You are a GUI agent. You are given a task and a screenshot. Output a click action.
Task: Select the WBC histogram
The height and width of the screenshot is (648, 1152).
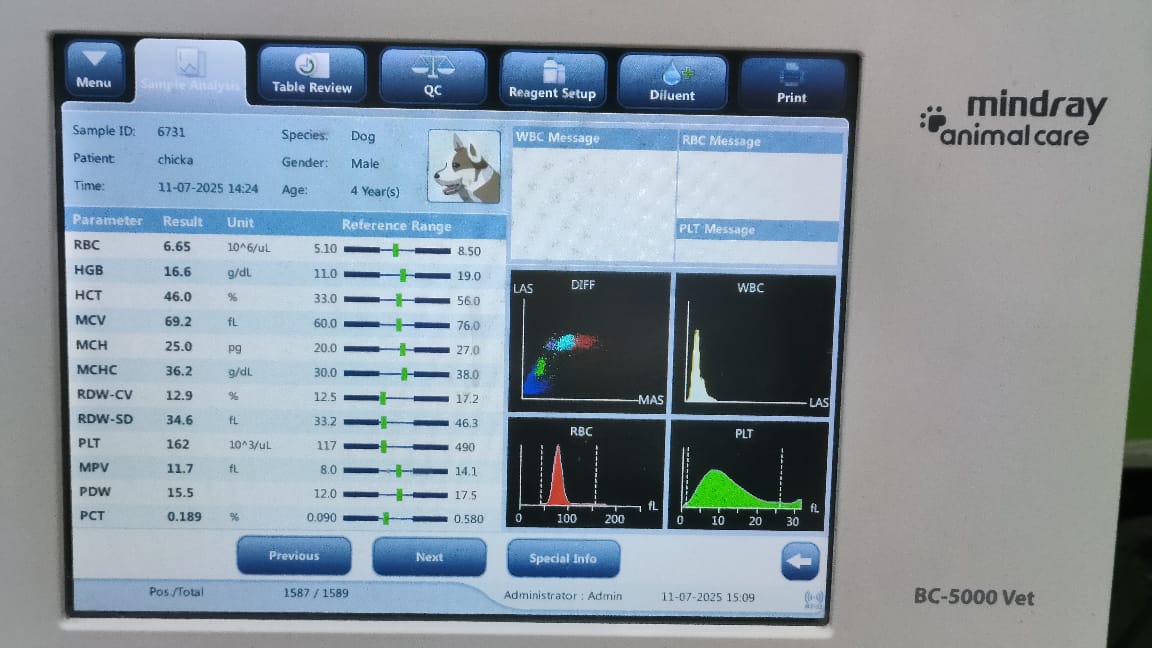[753, 343]
